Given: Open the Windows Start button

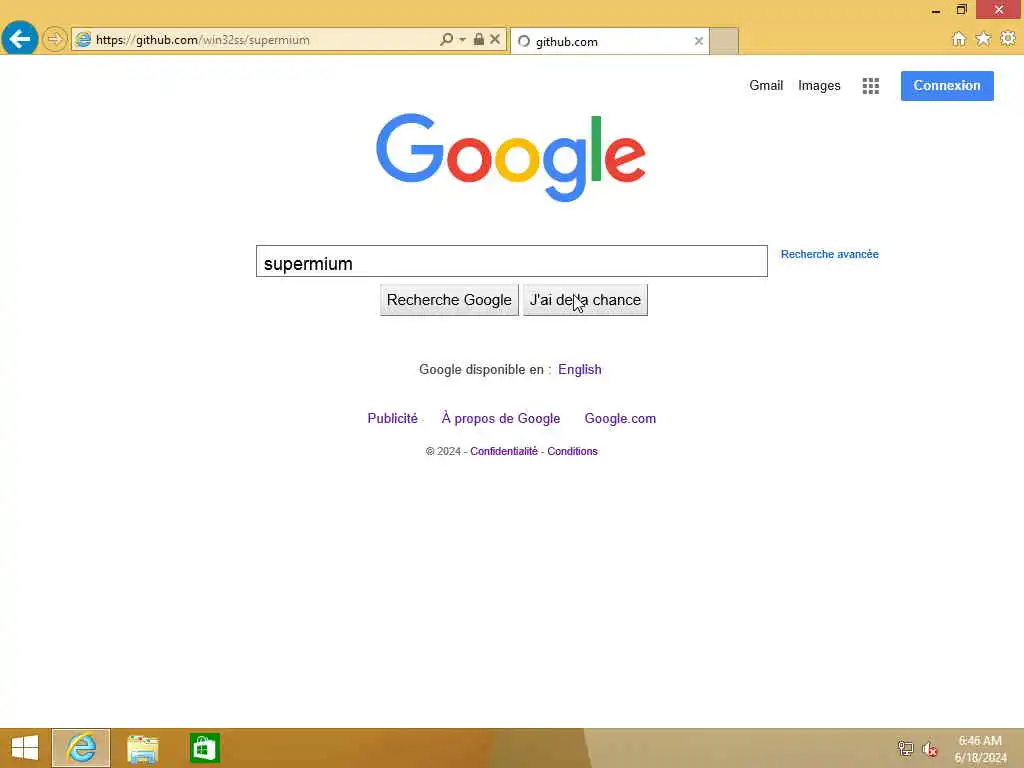Looking at the screenshot, I should [25, 748].
